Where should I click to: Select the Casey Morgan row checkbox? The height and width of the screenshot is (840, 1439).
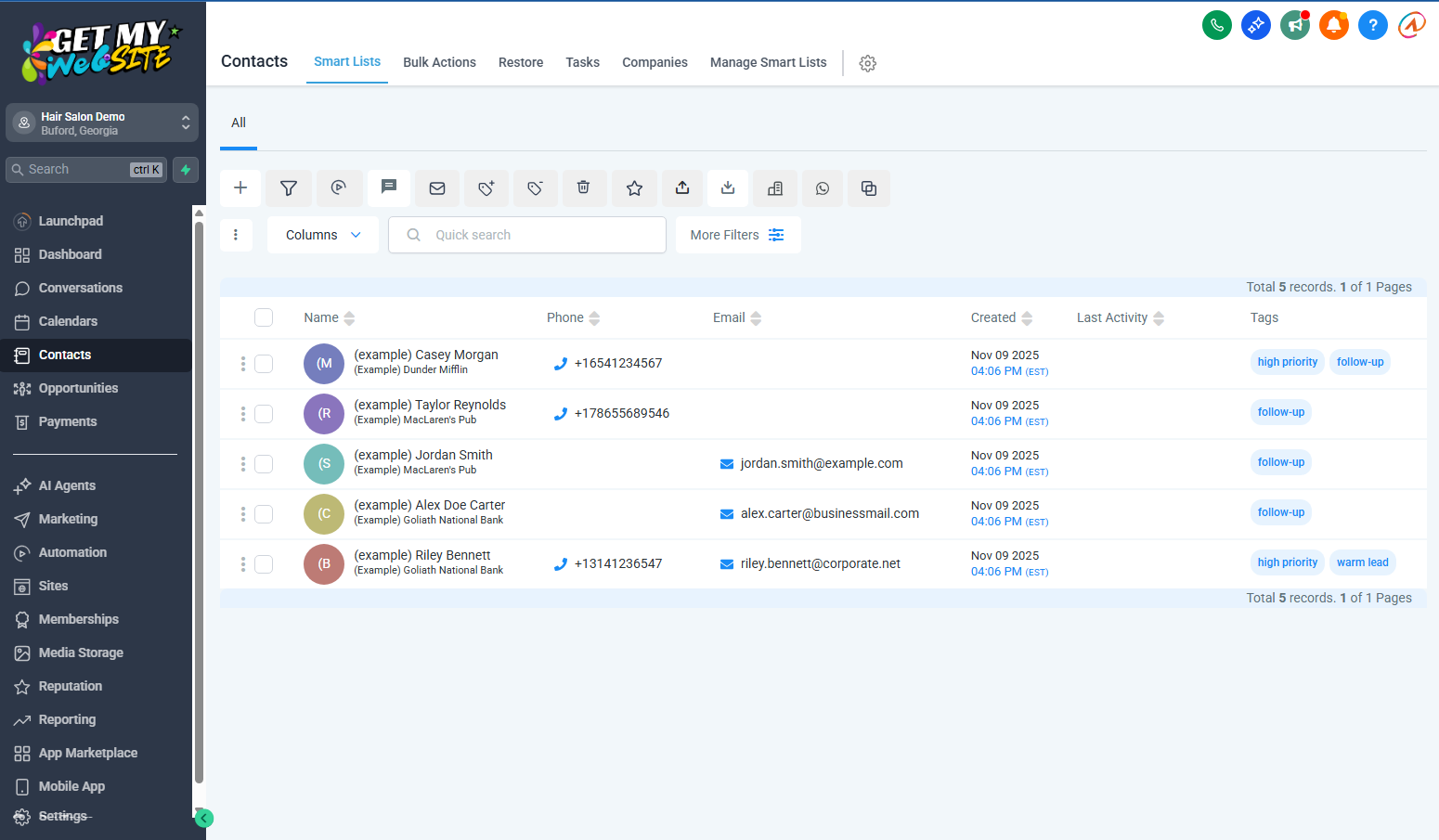(x=264, y=364)
